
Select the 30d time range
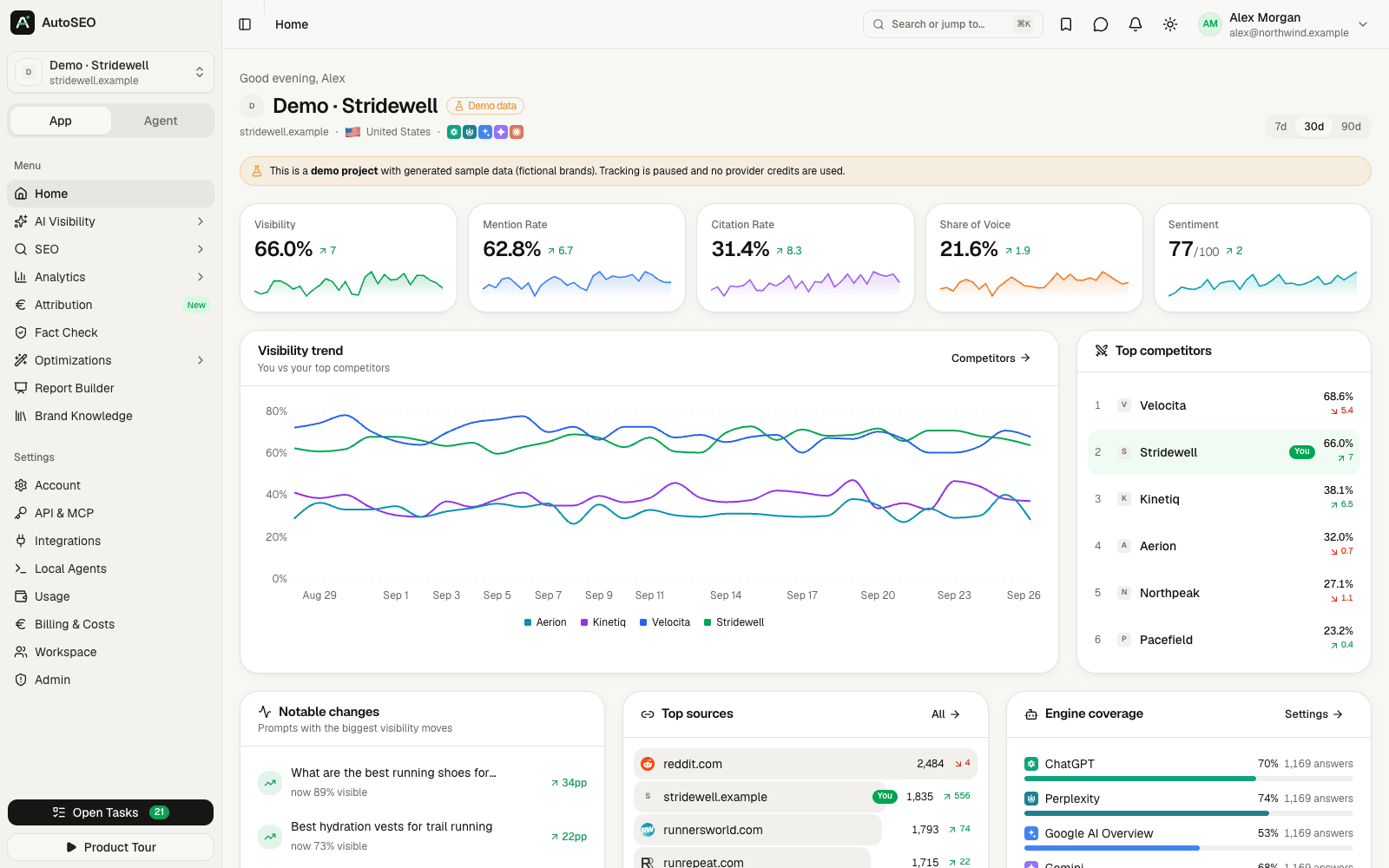pyautogui.click(x=1313, y=127)
